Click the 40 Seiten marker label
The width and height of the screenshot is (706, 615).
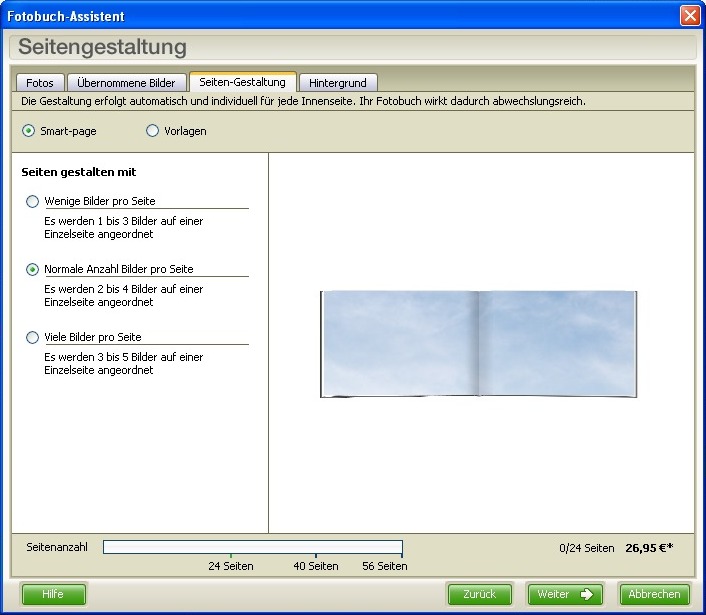click(x=316, y=566)
